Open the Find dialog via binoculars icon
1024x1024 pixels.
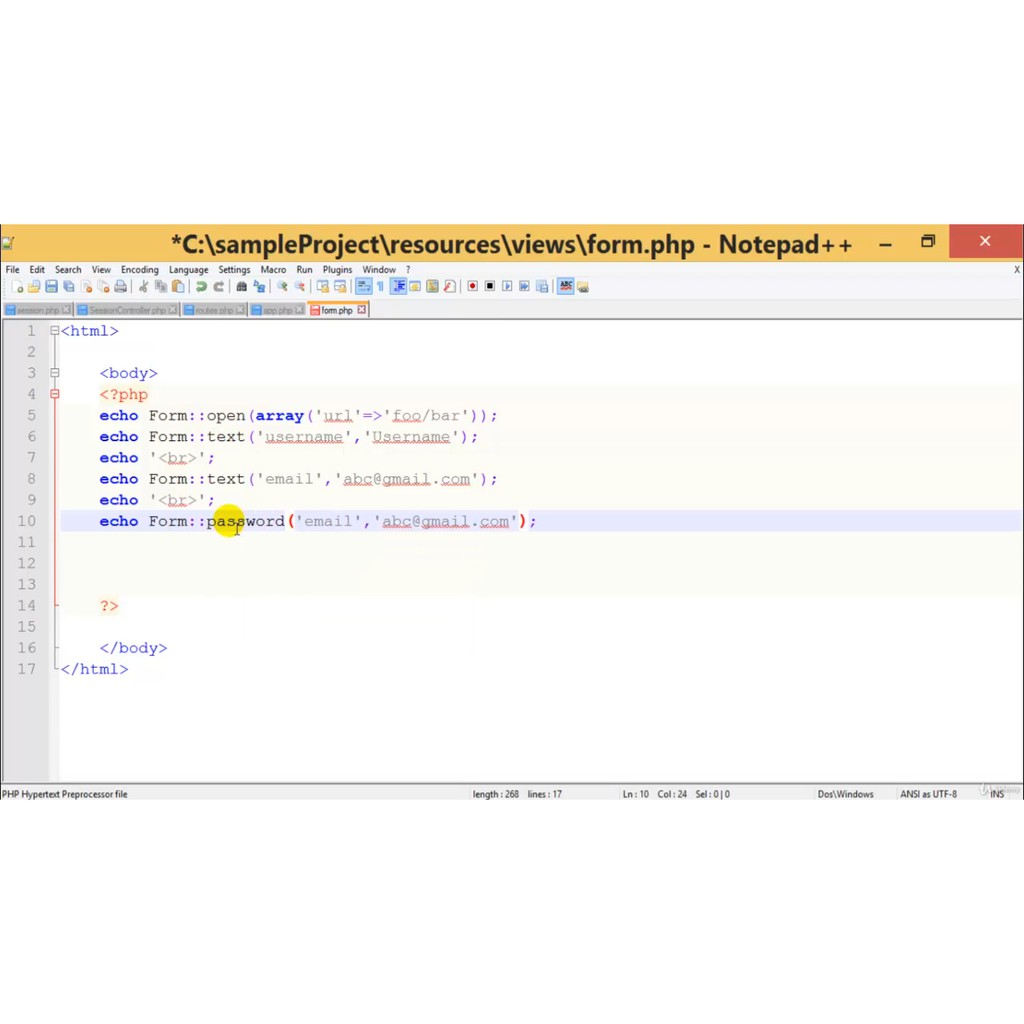(x=240, y=286)
